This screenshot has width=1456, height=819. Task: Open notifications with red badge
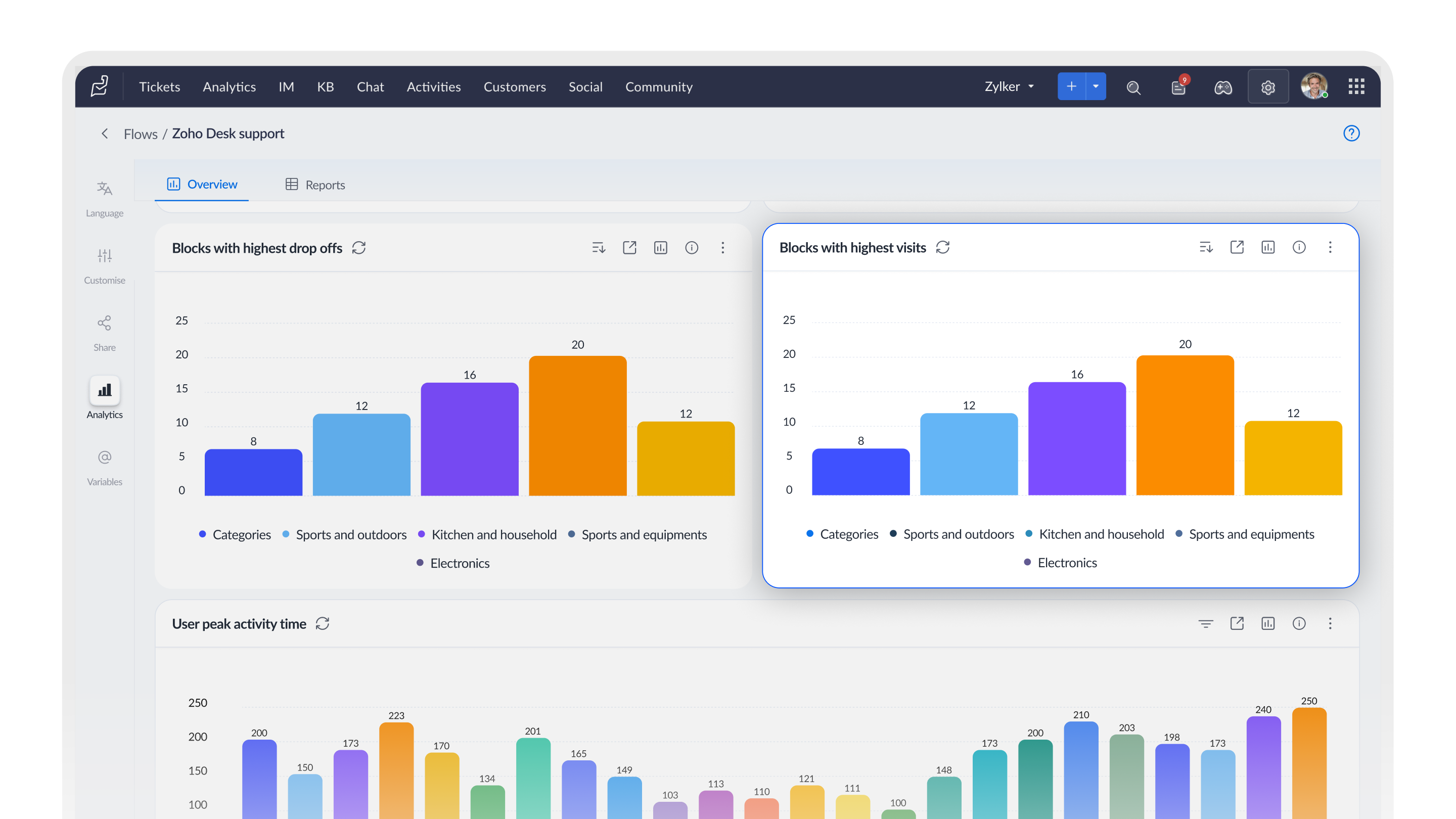click(x=1179, y=86)
